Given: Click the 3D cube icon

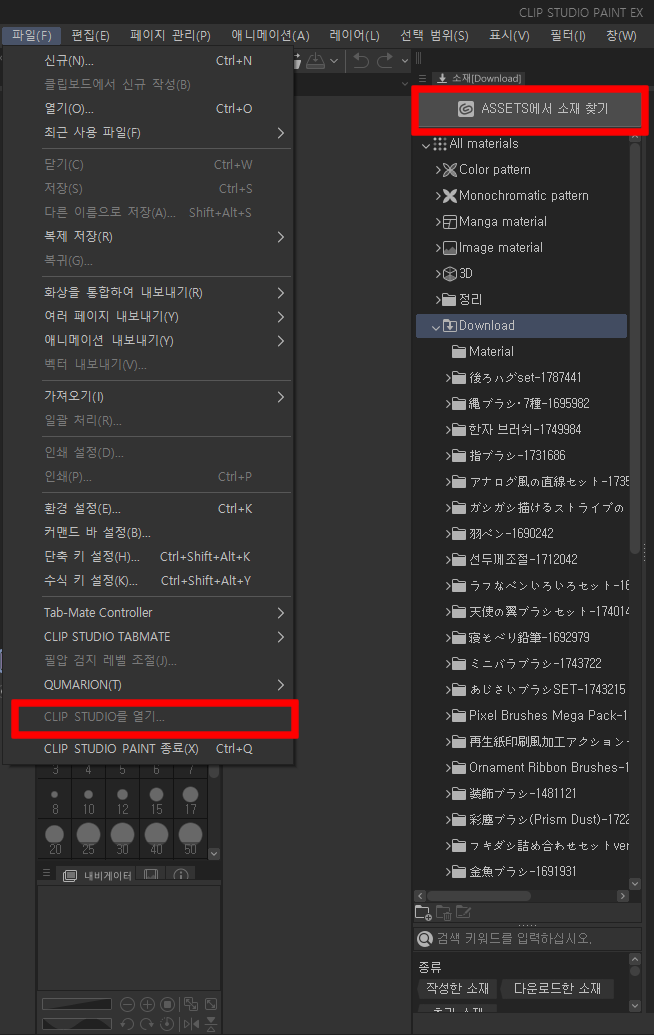Looking at the screenshot, I should [450, 274].
